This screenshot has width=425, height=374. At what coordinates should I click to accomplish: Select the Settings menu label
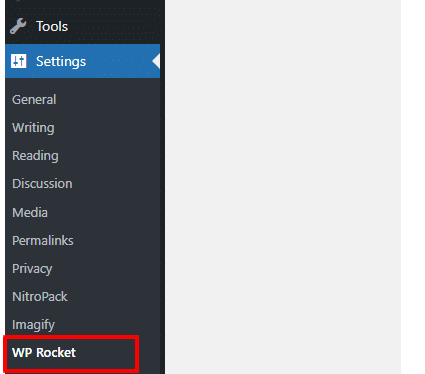(x=61, y=61)
